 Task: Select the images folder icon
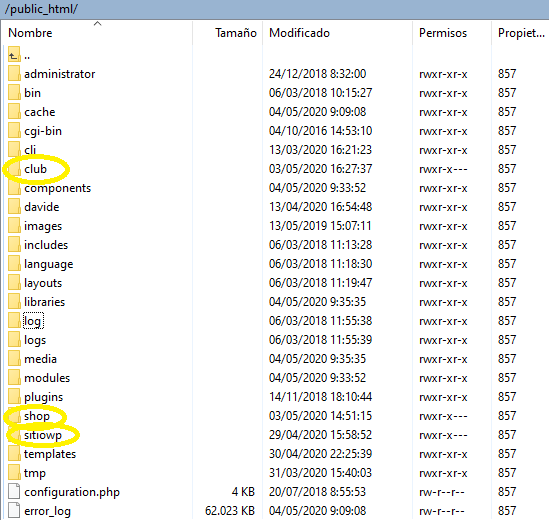[x=14, y=226]
